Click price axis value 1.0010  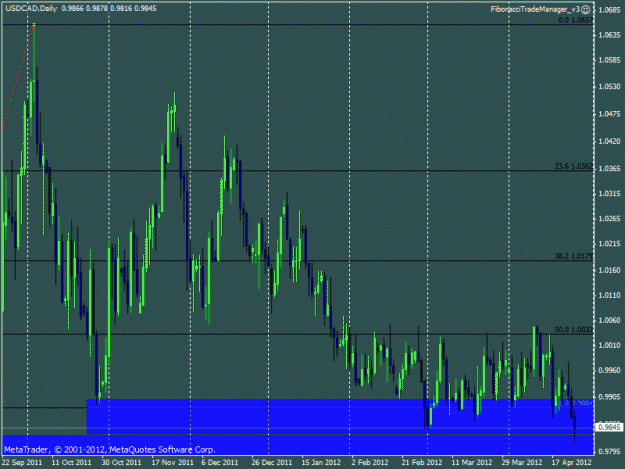click(609, 345)
